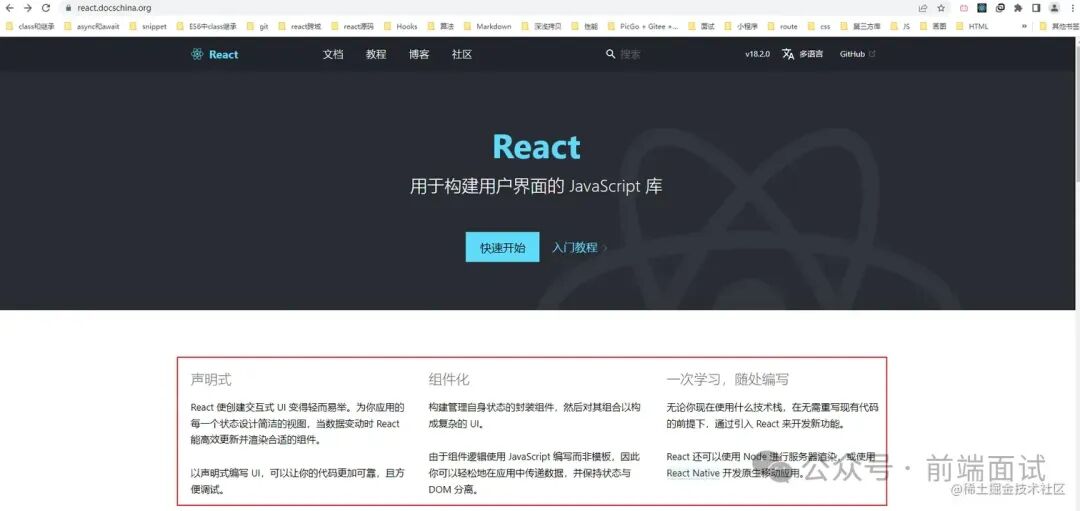1080x511 pixels.
Task: Open the PicGo + Gitee bookmark folder
Action: (643, 26)
